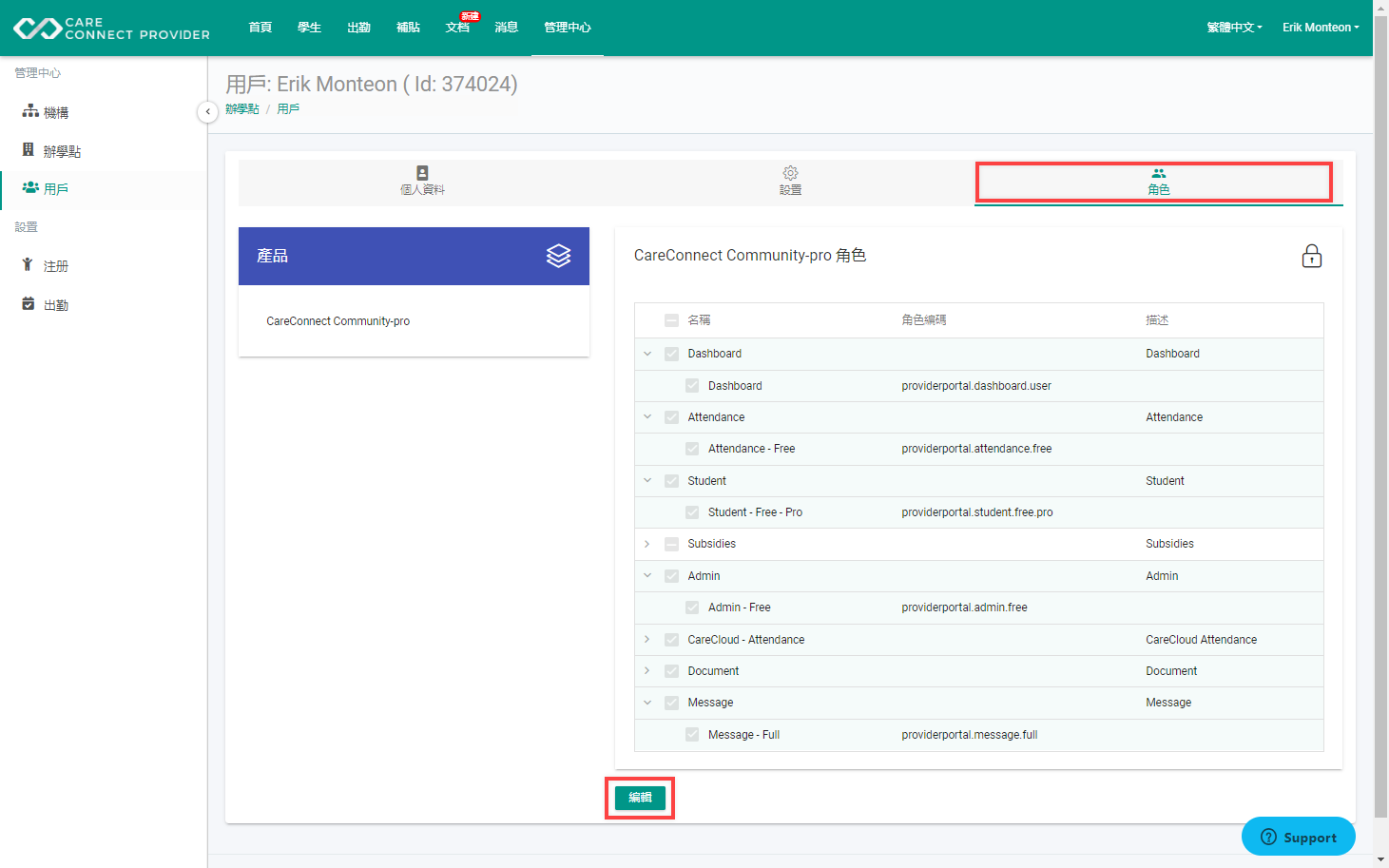This screenshot has height=868, width=1389.
Task: Click the 編輯 button
Action: [640, 798]
